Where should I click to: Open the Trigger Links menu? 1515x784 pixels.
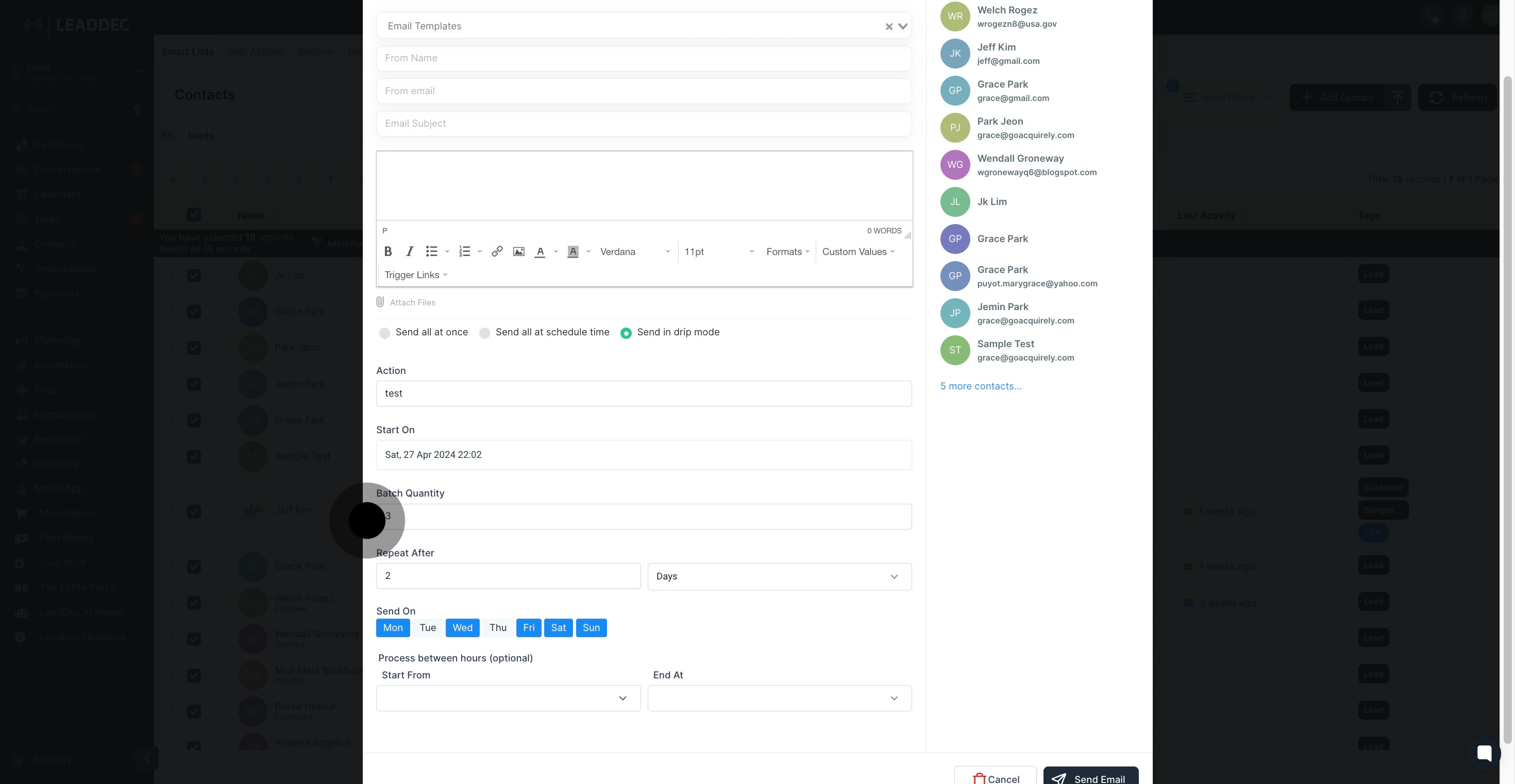(416, 275)
